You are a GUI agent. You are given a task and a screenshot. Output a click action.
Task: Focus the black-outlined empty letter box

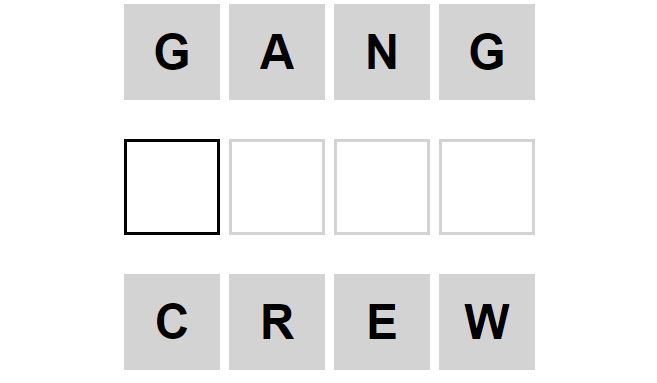(x=172, y=187)
